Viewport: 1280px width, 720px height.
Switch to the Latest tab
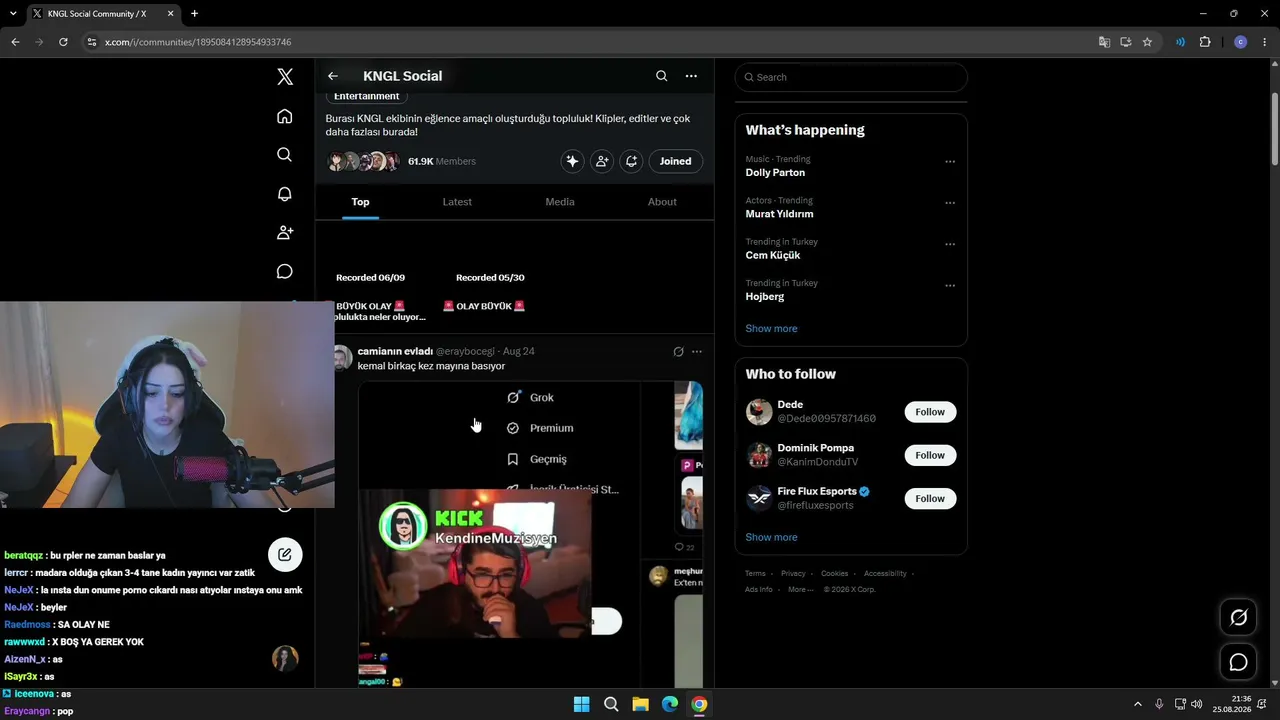click(457, 202)
